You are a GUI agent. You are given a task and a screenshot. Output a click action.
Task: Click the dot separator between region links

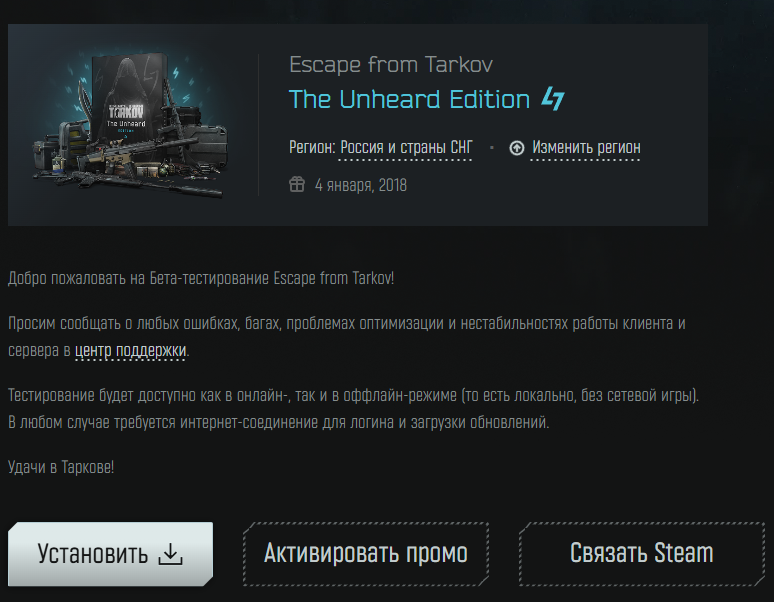click(492, 148)
